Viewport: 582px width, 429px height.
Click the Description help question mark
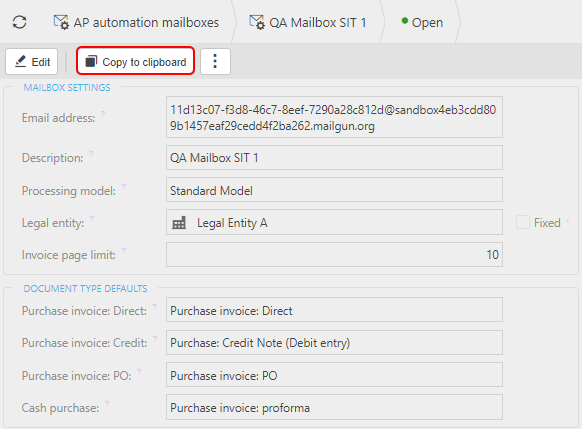click(91, 153)
